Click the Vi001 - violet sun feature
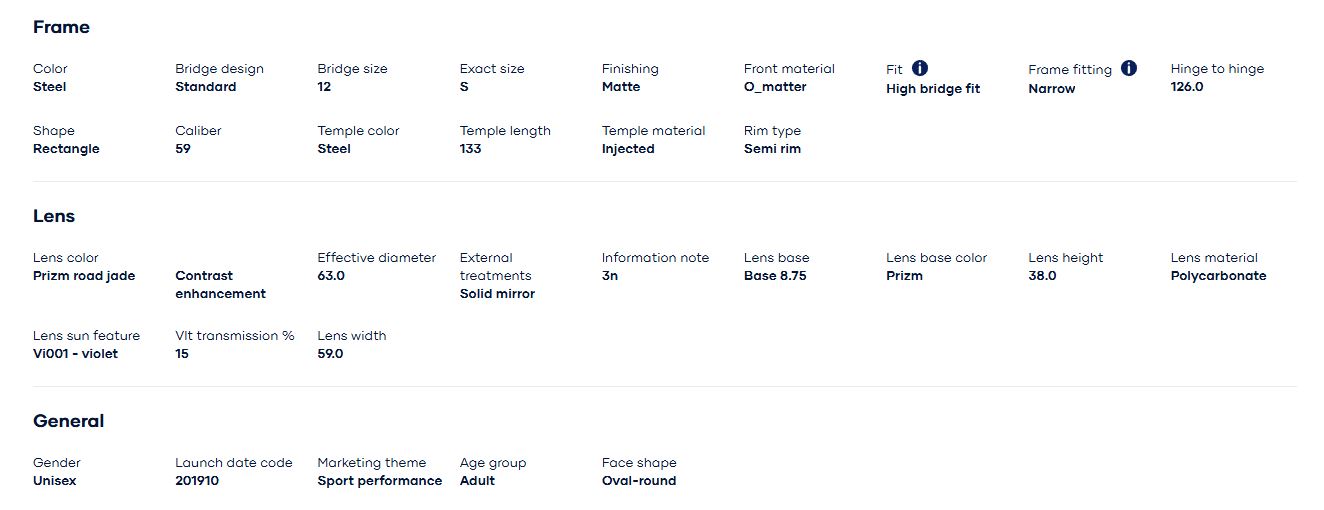This screenshot has width=1324, height=510. tap(75, 354)
